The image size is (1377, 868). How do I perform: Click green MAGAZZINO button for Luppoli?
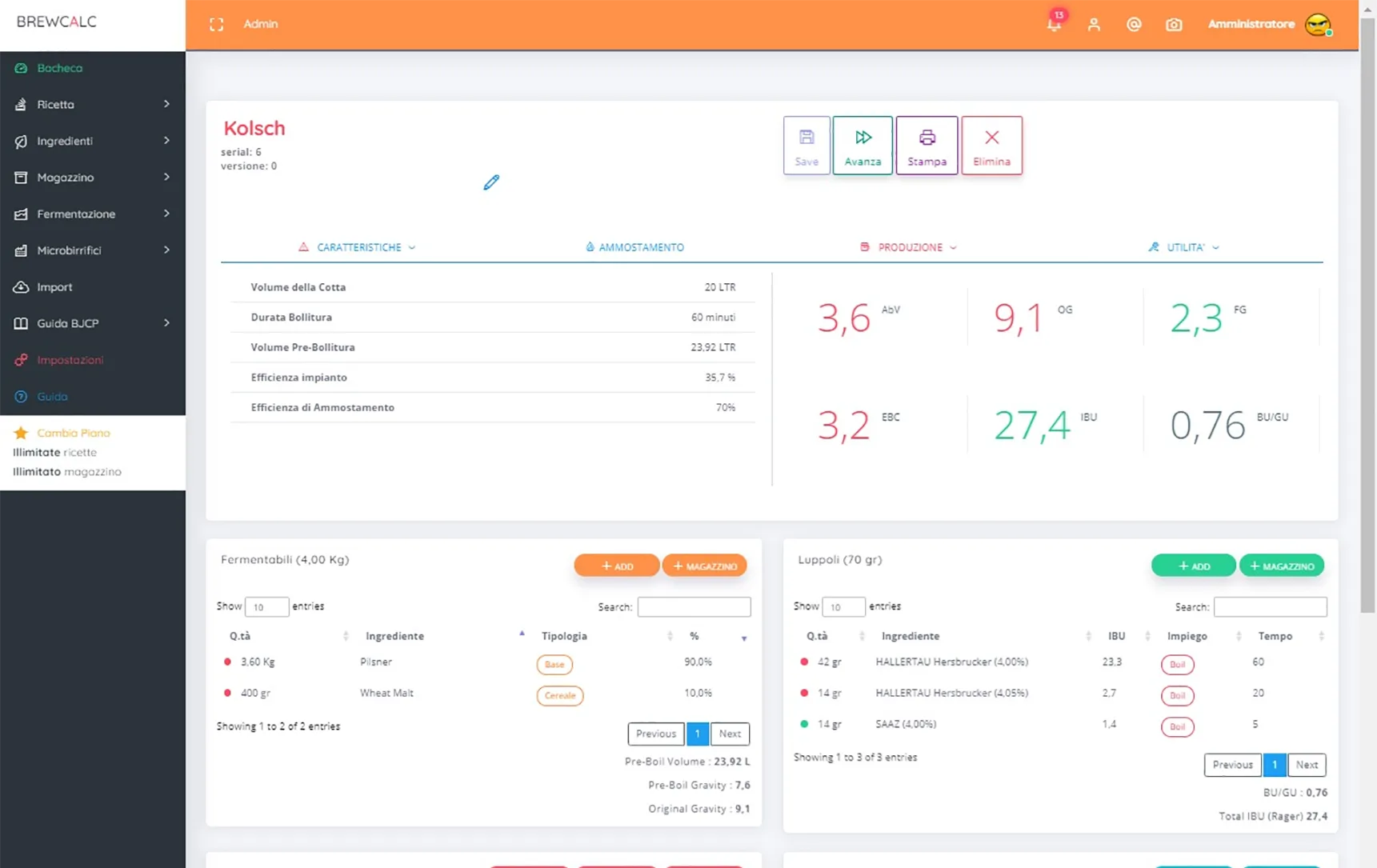1281,566
